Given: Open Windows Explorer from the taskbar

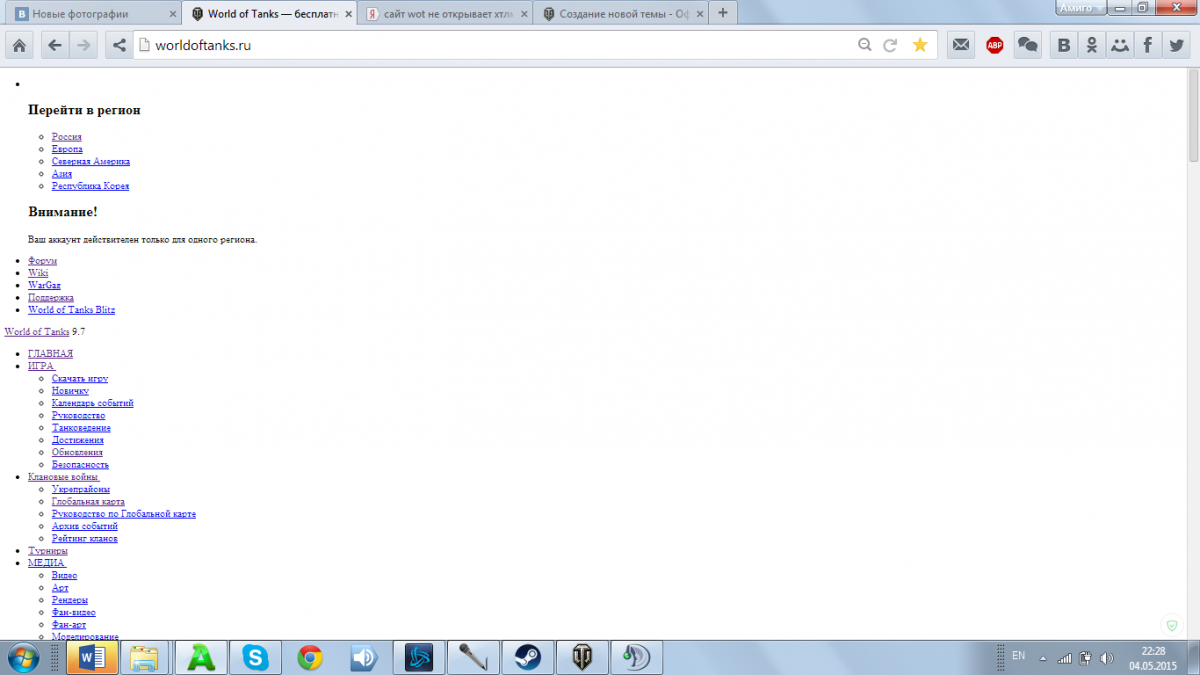Looking at the screenshot, I should pos(145,657).
